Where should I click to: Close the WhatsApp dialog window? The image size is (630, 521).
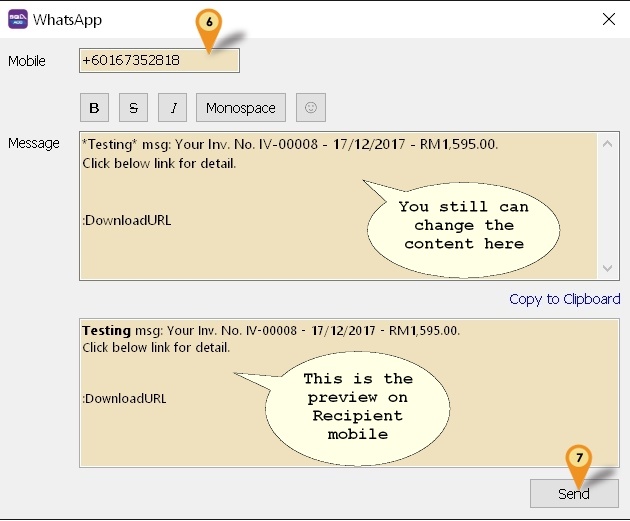coord(608,19)
